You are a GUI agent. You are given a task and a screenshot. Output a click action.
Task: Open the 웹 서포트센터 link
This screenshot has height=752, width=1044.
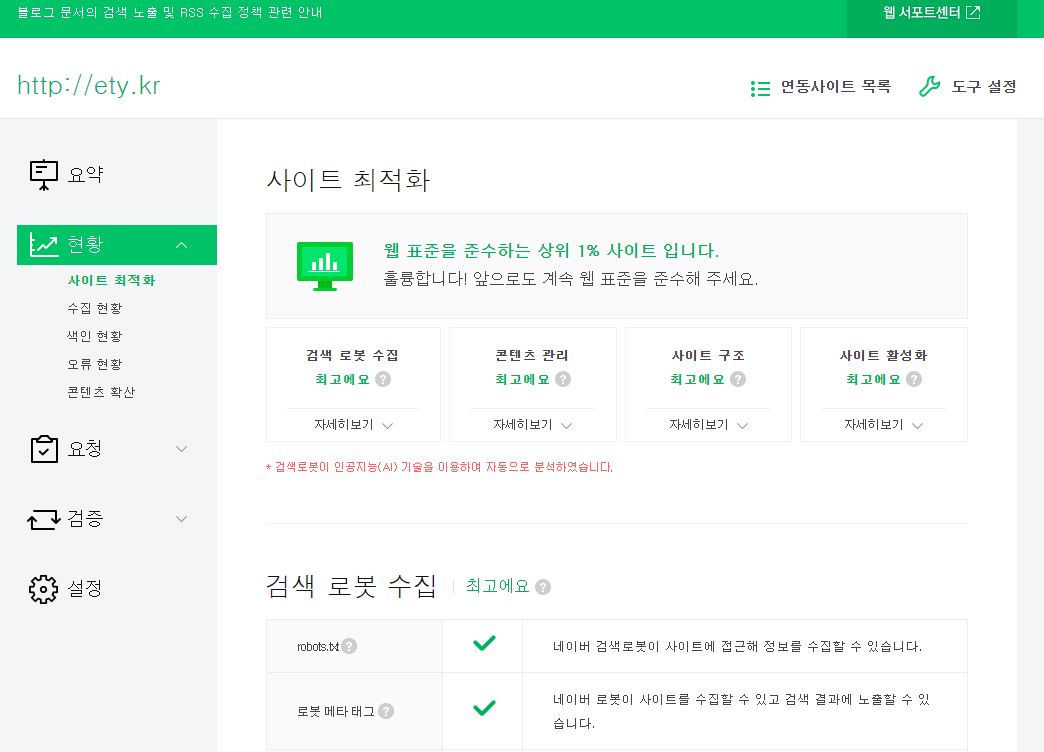931,13
